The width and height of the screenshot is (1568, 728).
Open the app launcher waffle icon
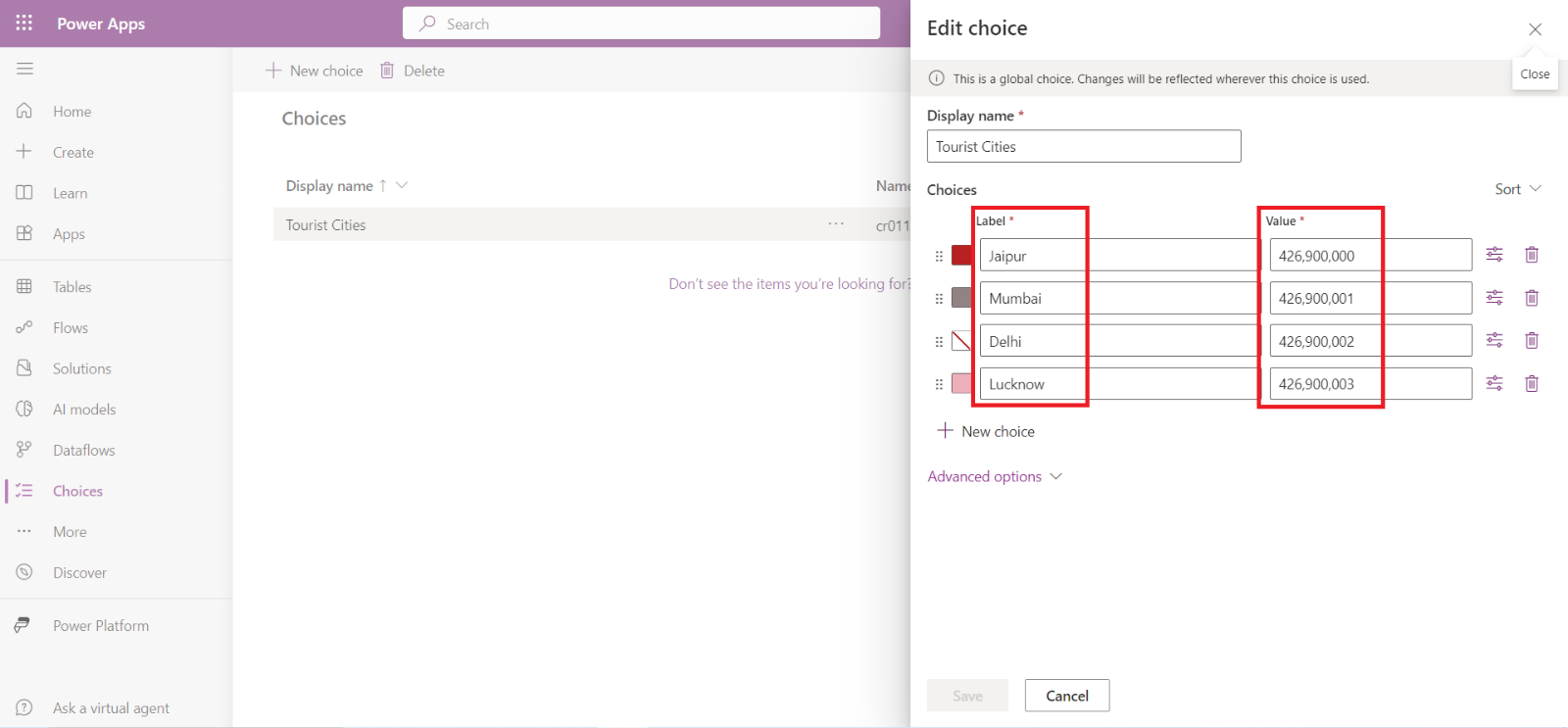click(24, 24)
